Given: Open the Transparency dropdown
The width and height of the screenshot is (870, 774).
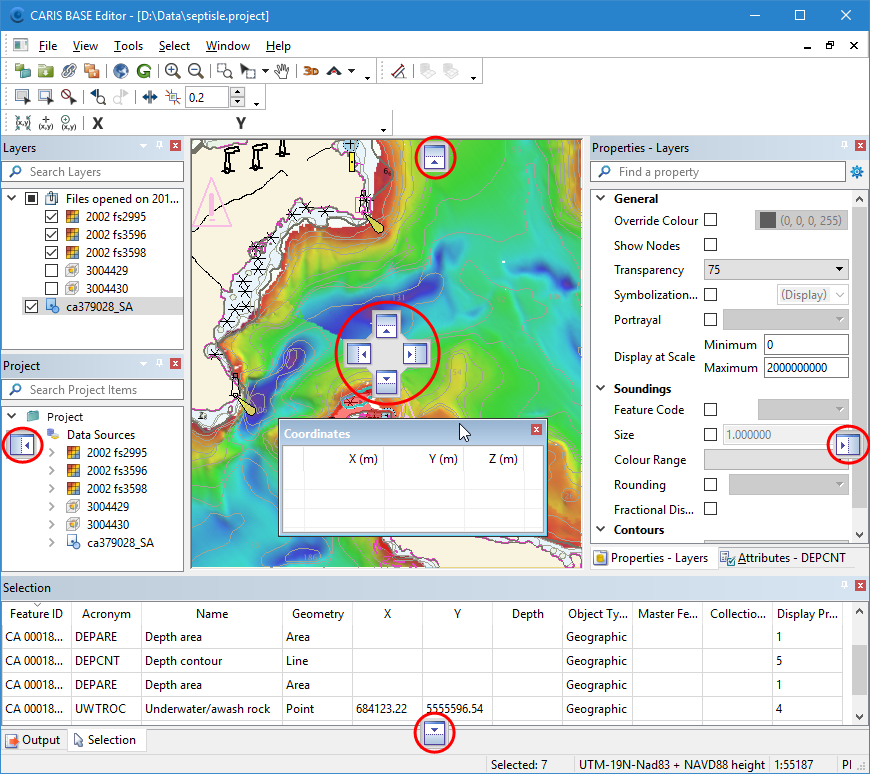Looking at the screenshot, I should click(838, 270).
